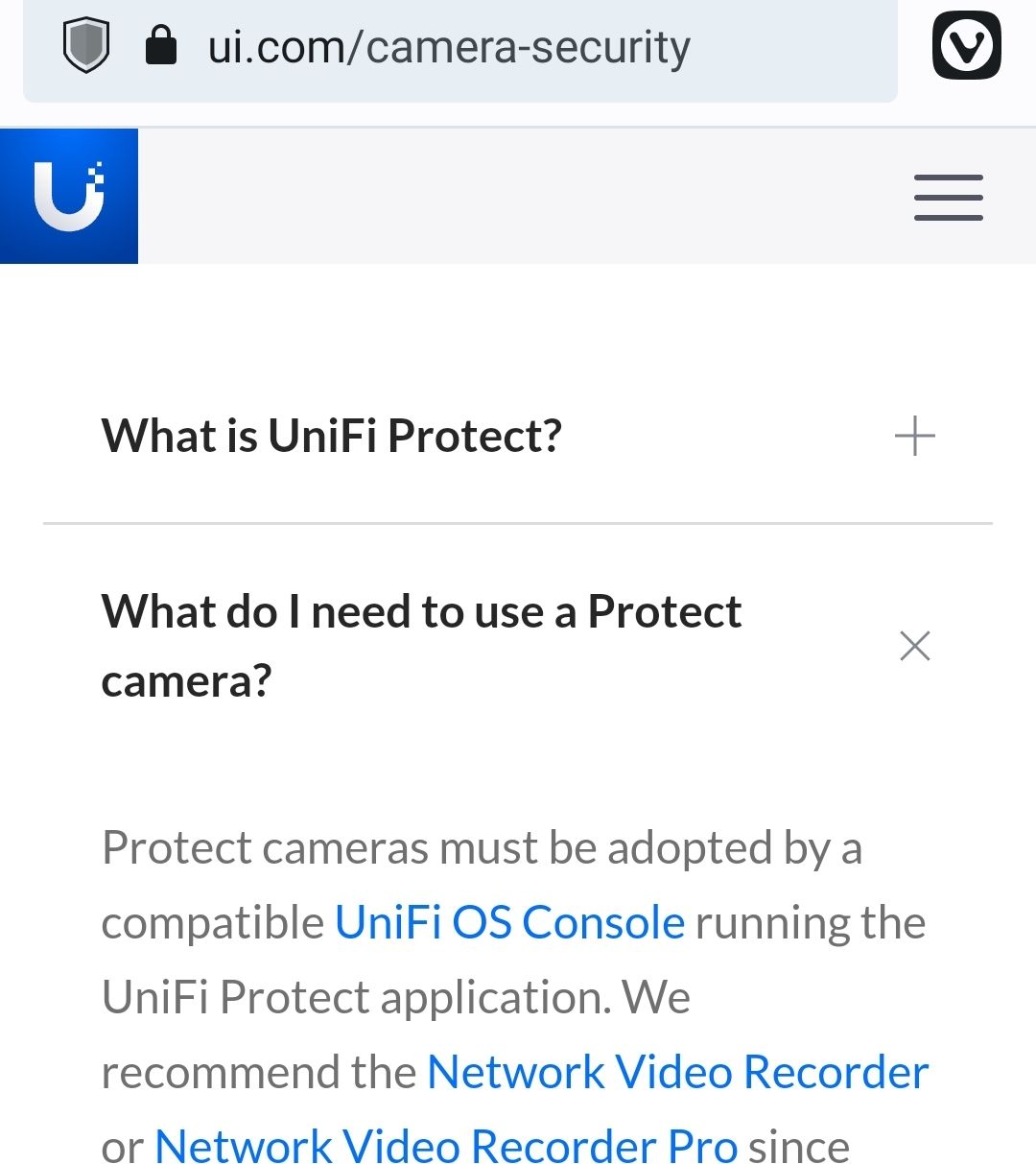Click the X icon beside Protect camera question
The image size is (1036, 1164).
coord(915,646)
